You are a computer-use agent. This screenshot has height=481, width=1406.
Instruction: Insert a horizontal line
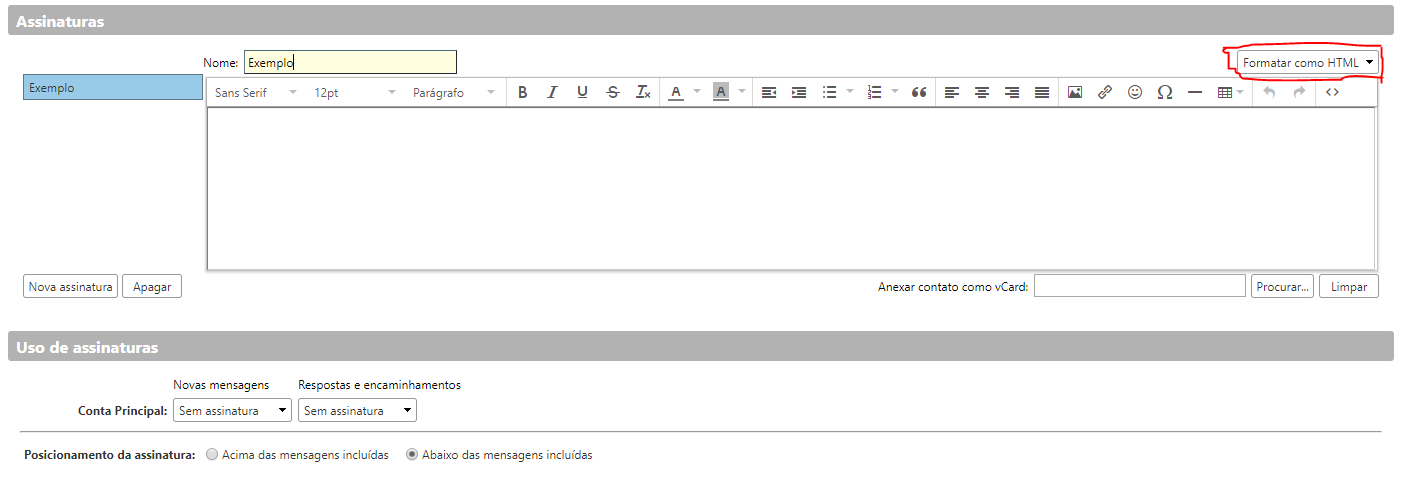(1195, 92)
